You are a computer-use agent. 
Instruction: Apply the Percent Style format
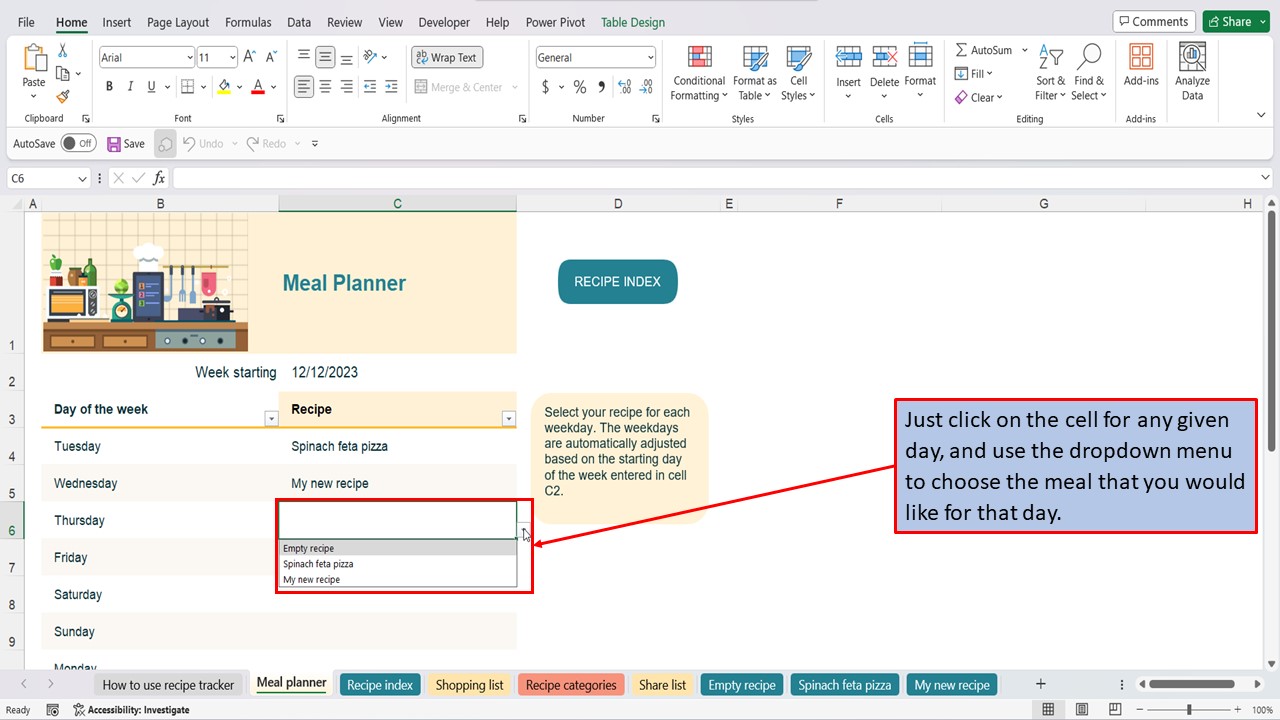click(x=579, y=87)
